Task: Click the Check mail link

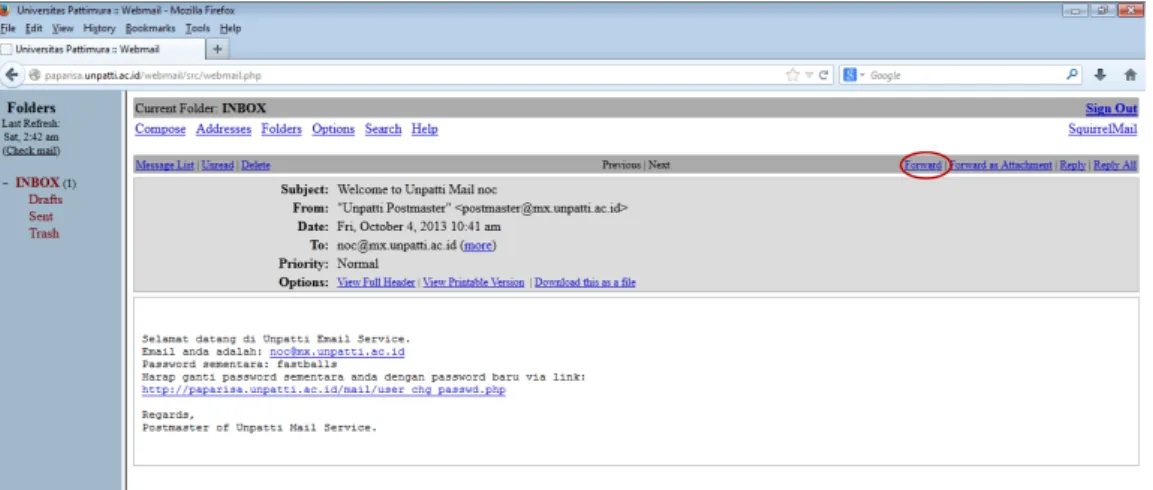Action: coord(31,150)
